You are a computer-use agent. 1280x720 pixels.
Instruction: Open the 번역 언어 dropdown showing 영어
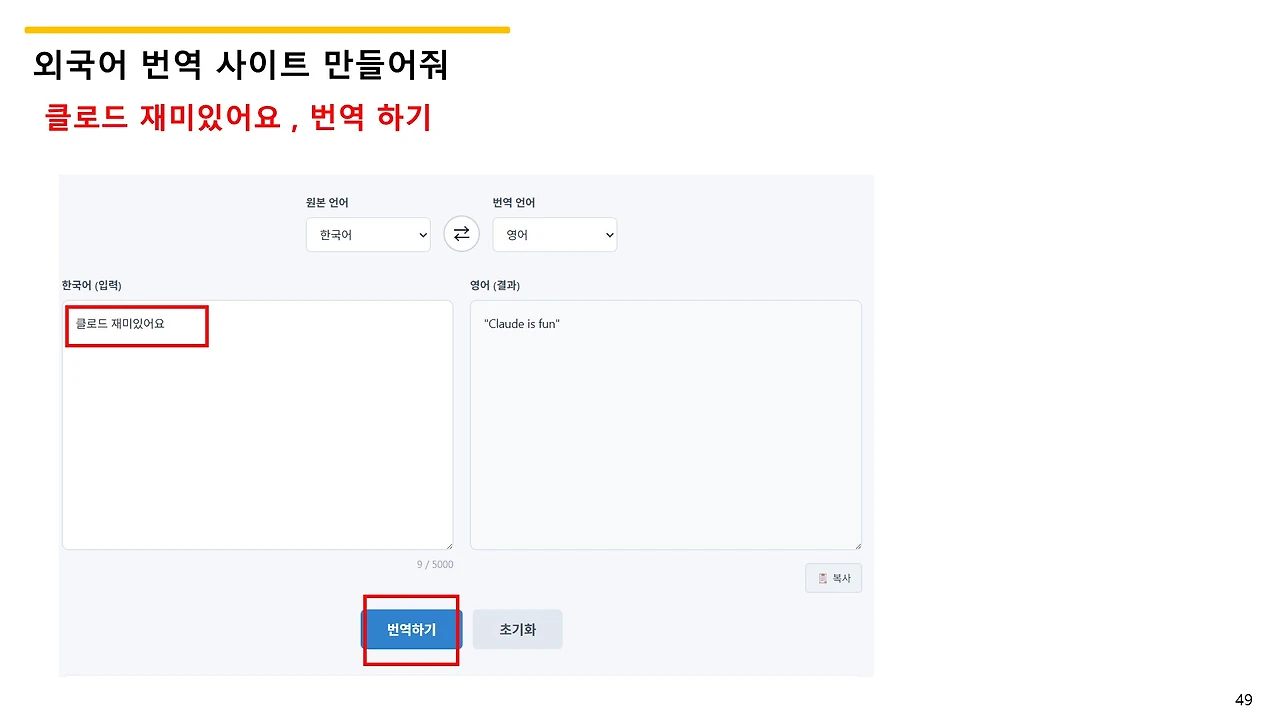[x=554, y=235]
